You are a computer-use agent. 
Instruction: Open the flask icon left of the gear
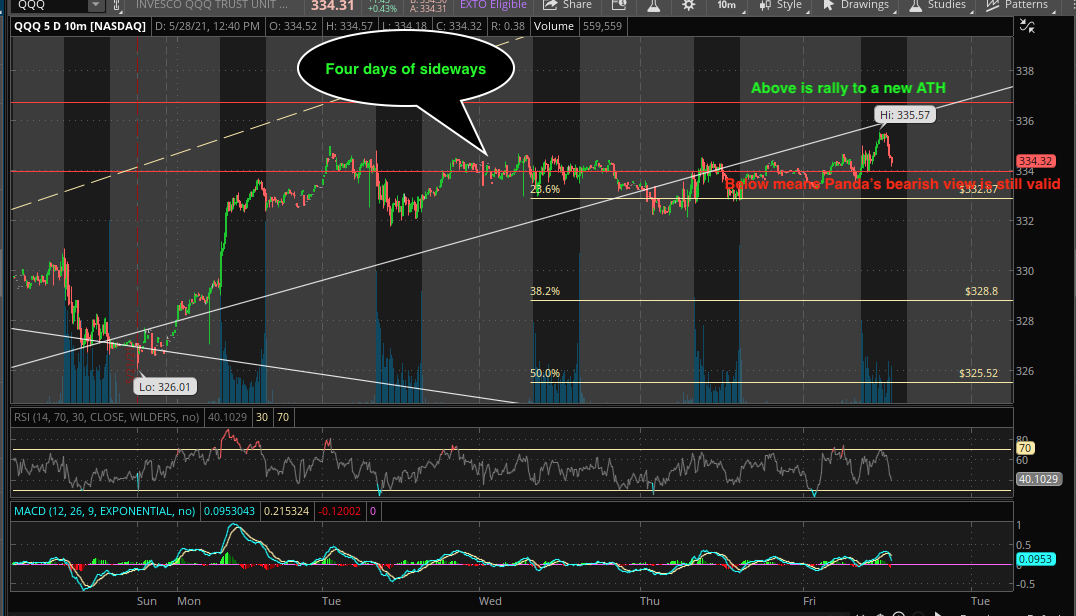click(x=653, y=5)
